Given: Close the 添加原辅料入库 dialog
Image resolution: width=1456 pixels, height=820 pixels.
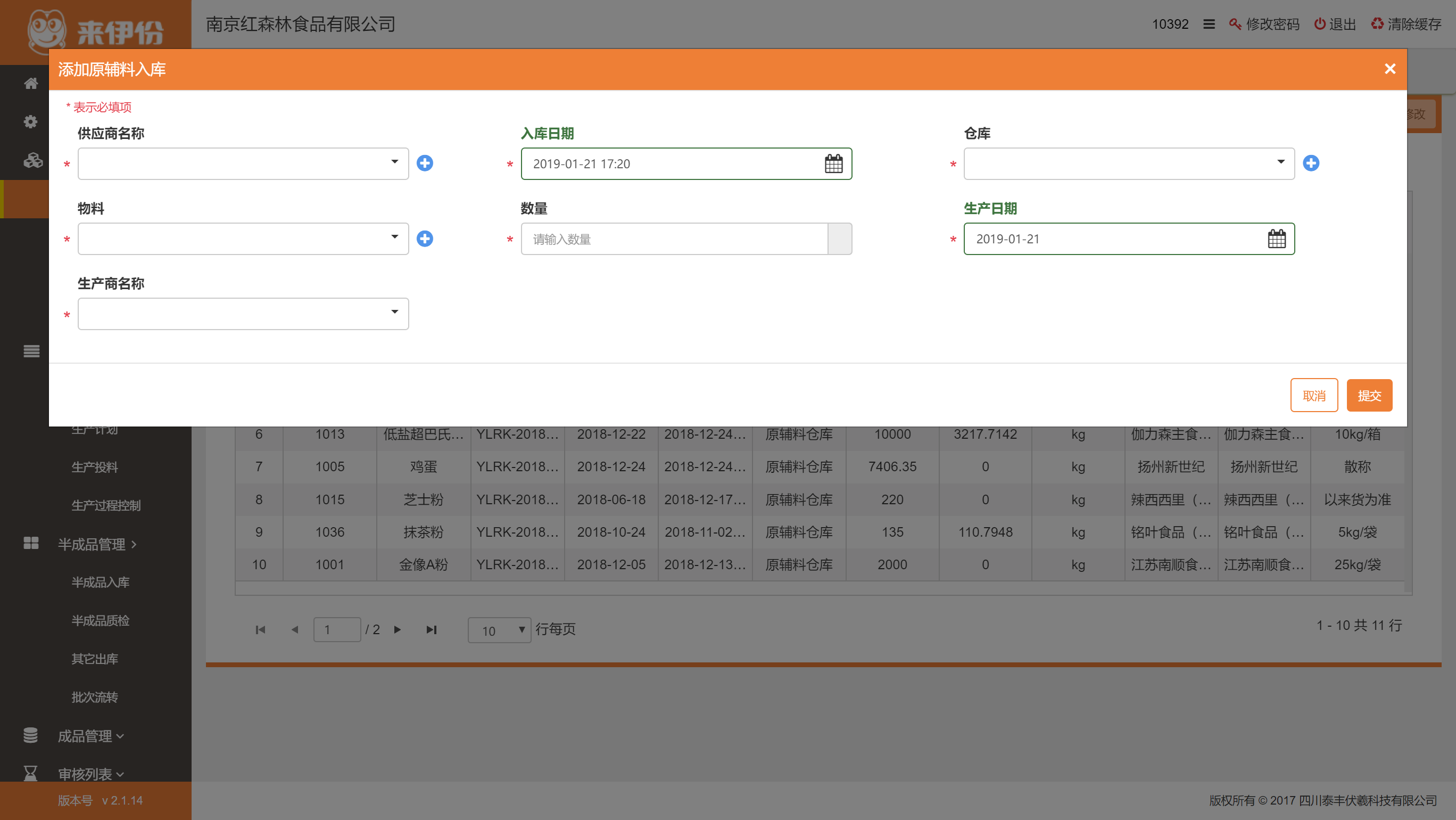Looking at the screenshot, I should coord(1390,69).
